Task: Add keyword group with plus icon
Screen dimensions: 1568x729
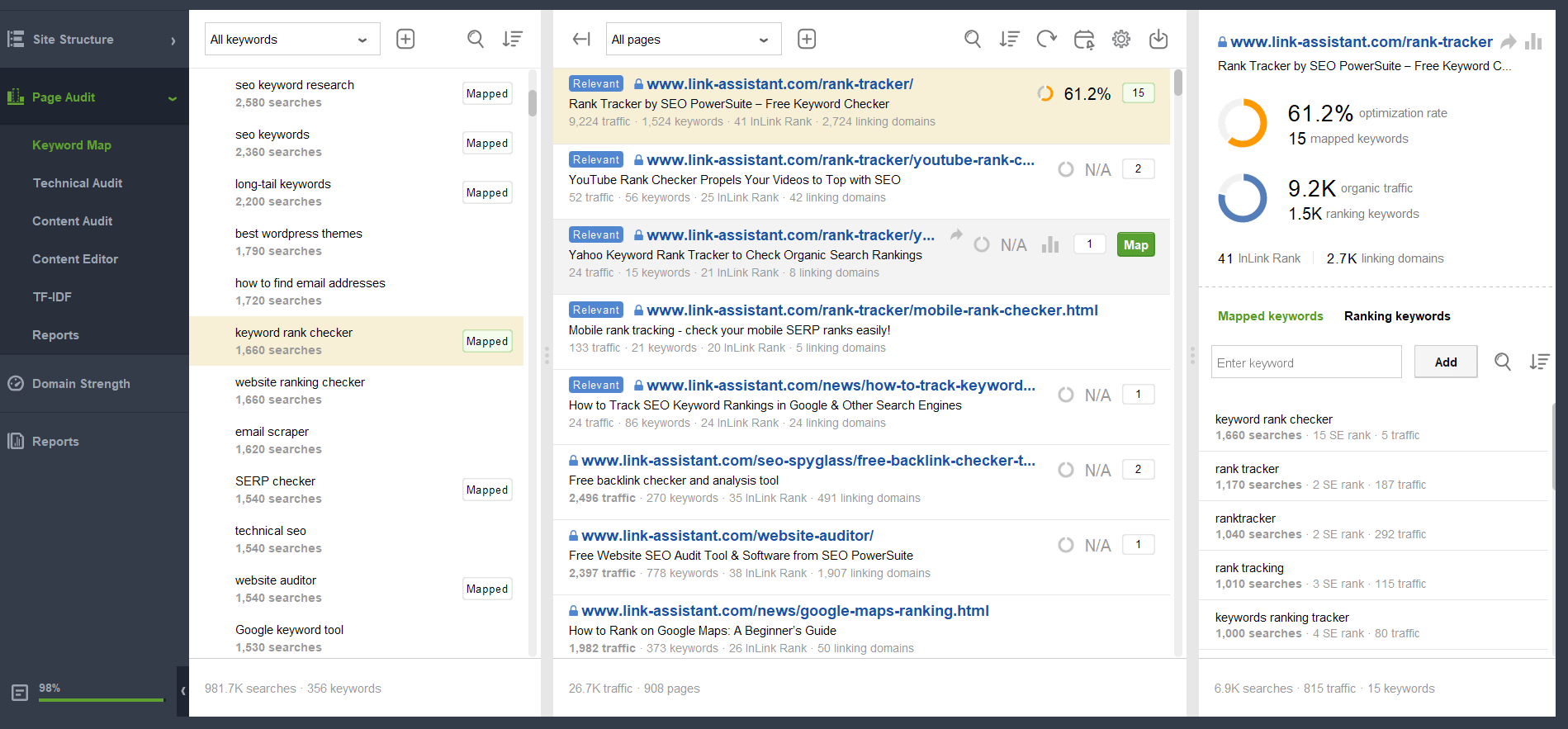Action: coord(405,39)
